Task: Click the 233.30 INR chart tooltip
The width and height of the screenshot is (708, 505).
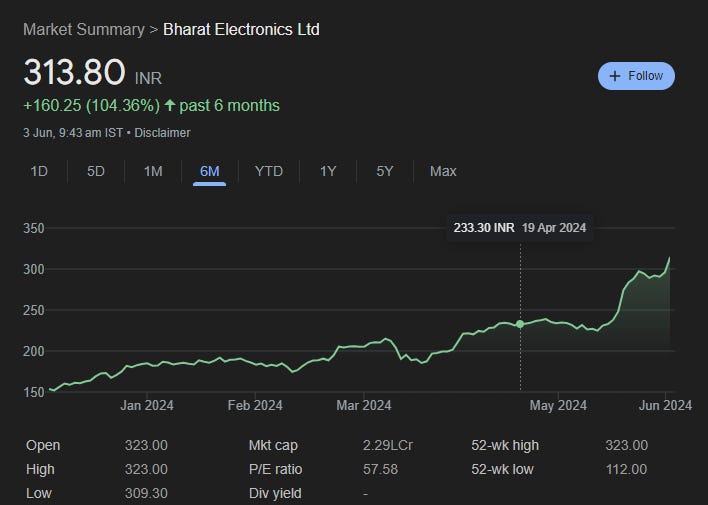Action: pyautogui.click(x=520, y=228)
